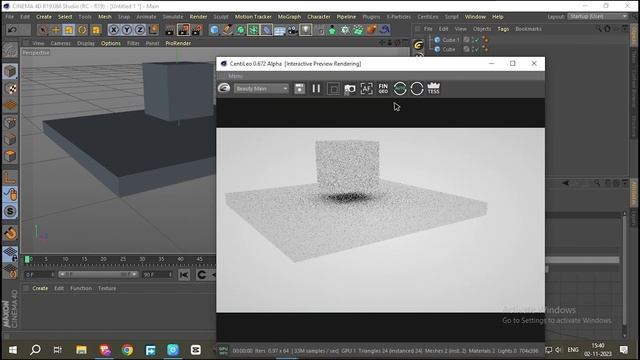
Task: Click CentiLeo save image icon
Action: click(299, 89)
